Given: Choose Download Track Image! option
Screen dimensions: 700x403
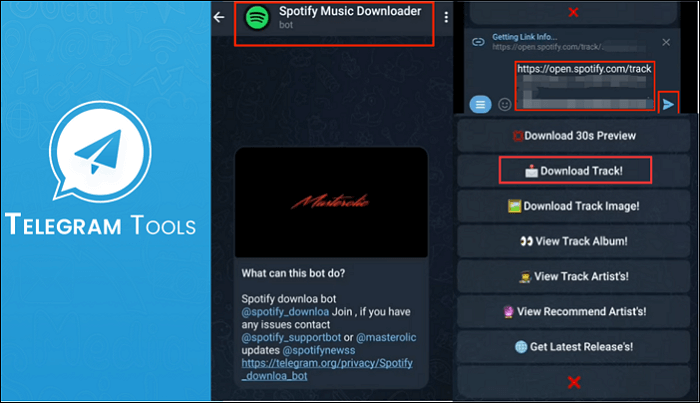Looking at the screenshot, I should [573, 206].
